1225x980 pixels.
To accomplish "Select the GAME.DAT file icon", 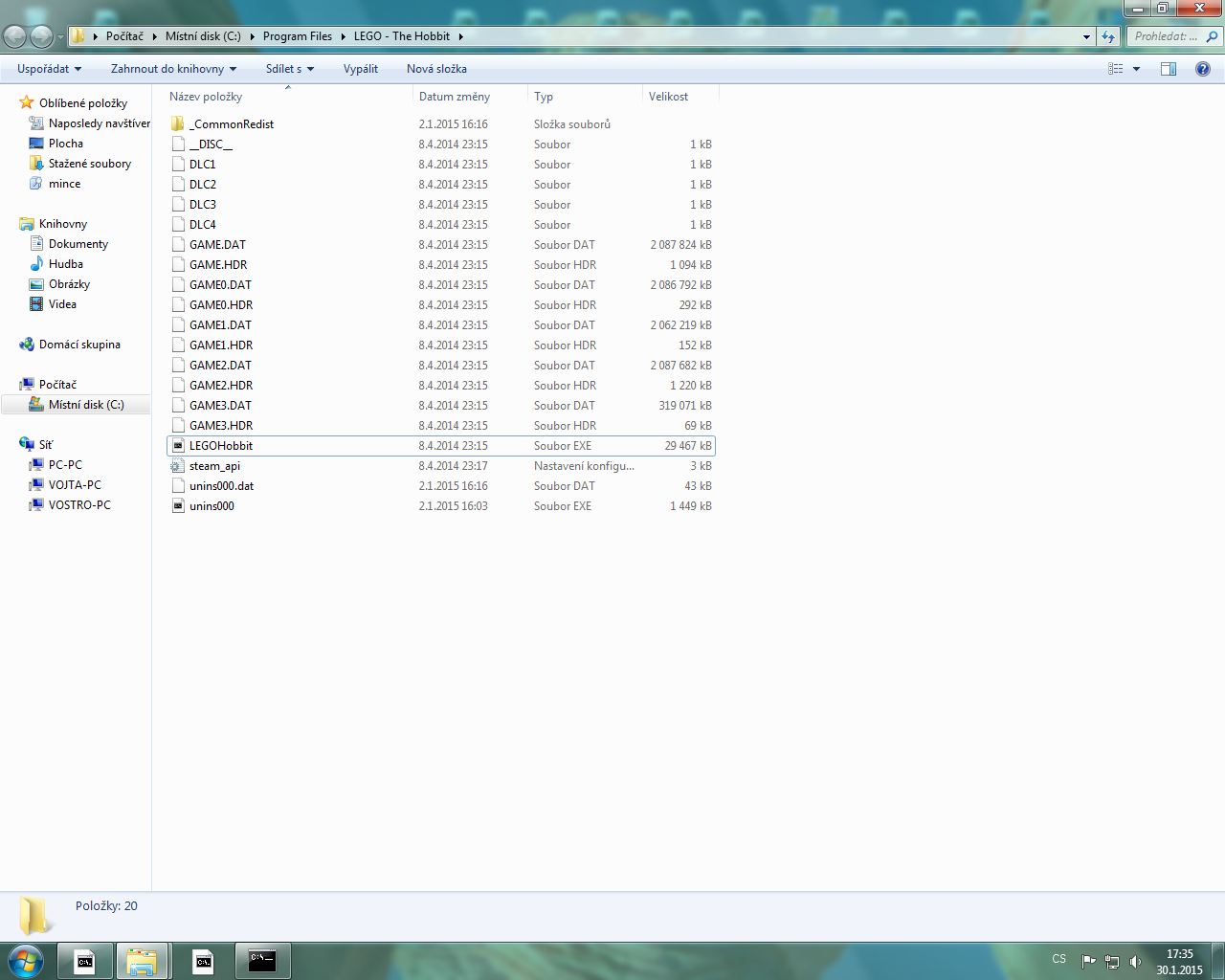I will coord(178,245).
